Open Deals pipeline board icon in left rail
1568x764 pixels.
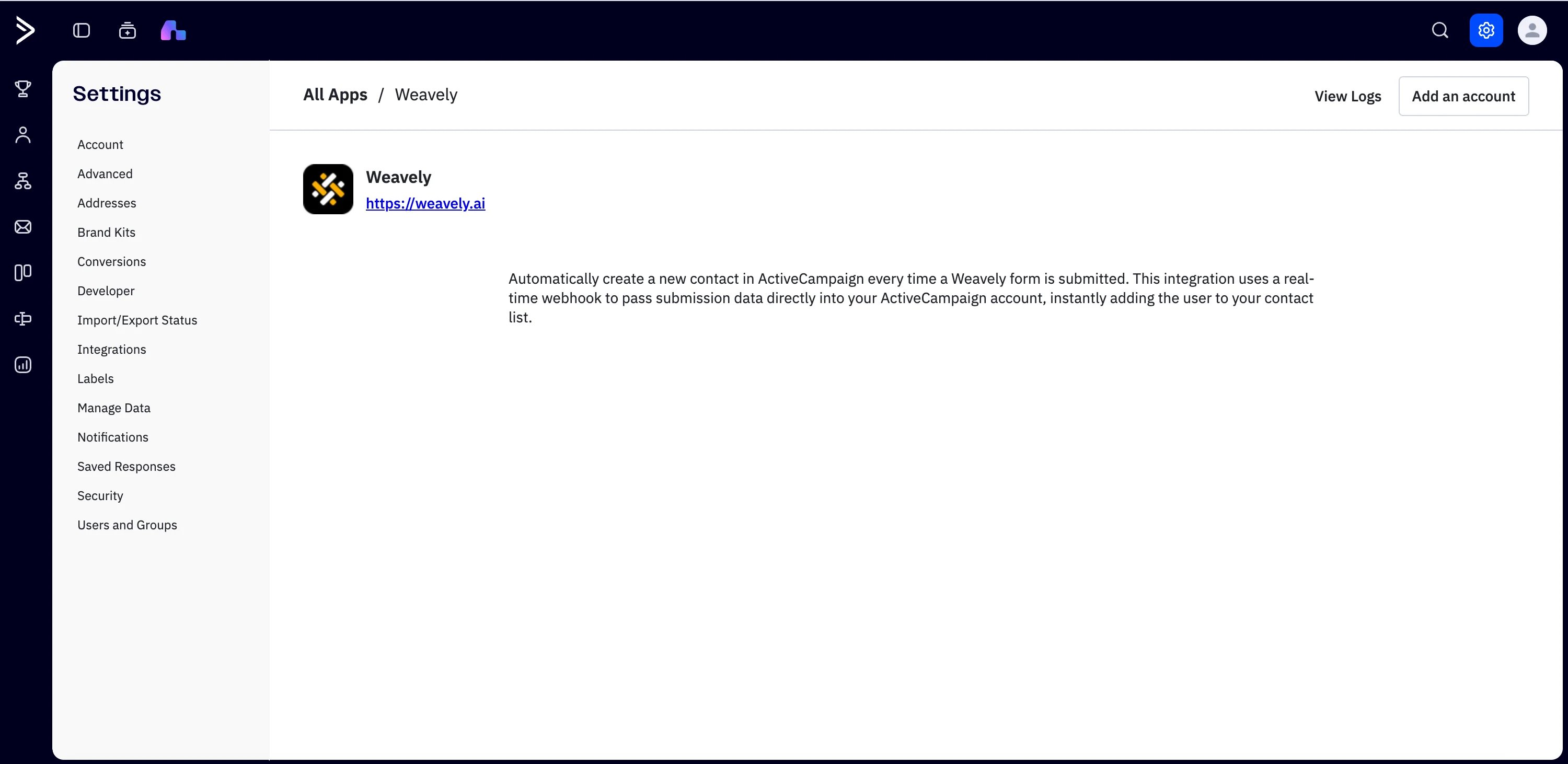(x=23, y=273)
